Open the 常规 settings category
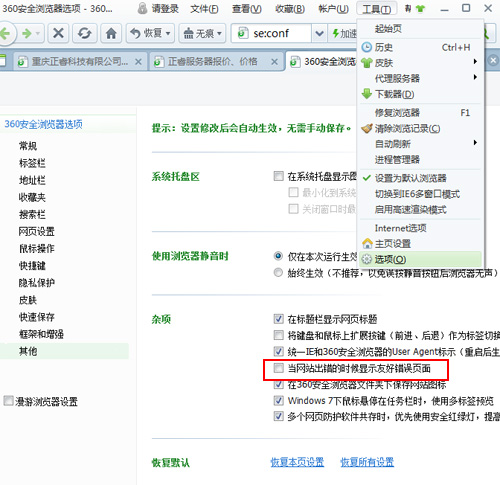Image resolution: width=500 pixels, height=485 pixels. [x=28, y=146]
